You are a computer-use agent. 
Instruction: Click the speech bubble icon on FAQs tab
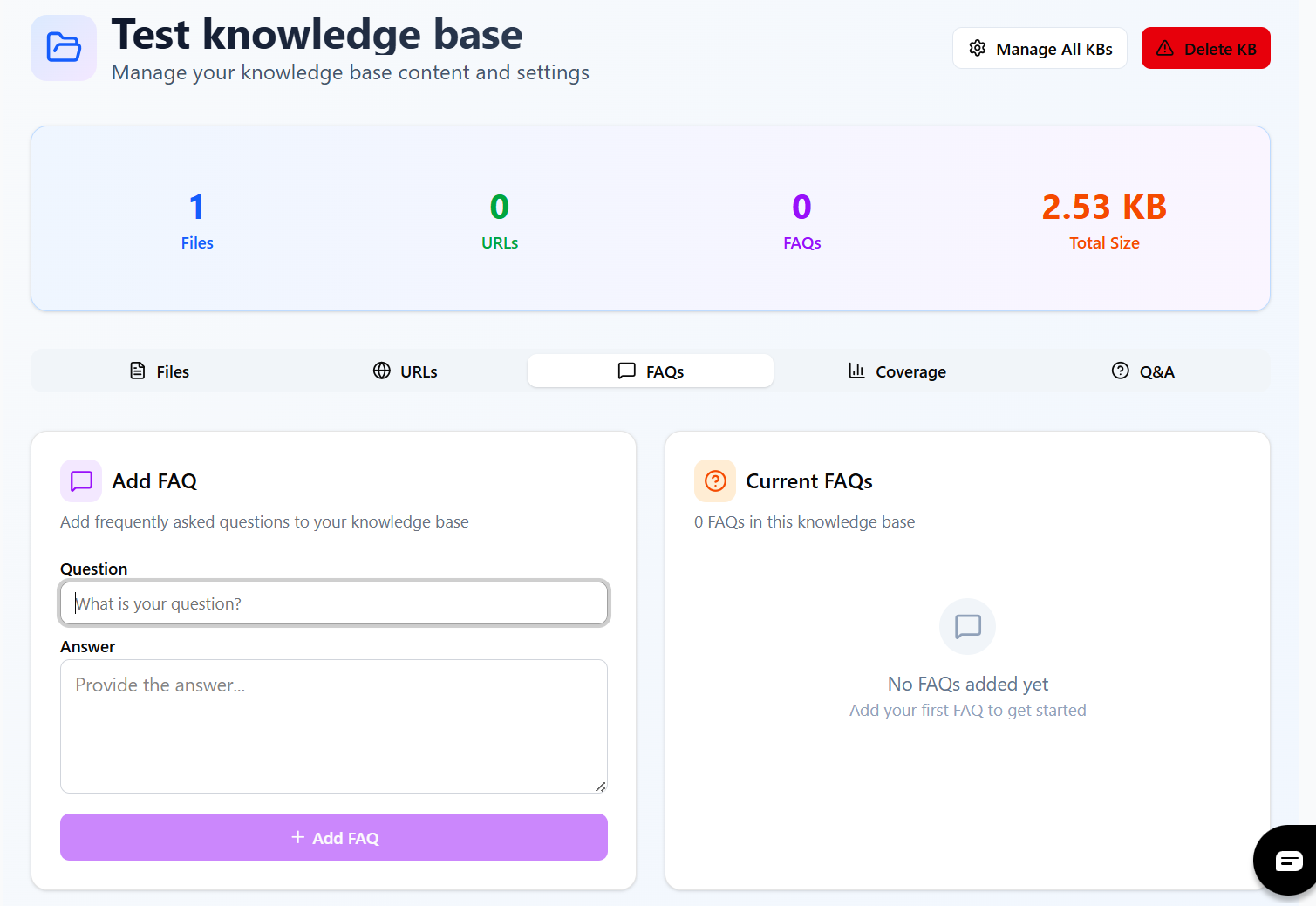tap(626, 371)
